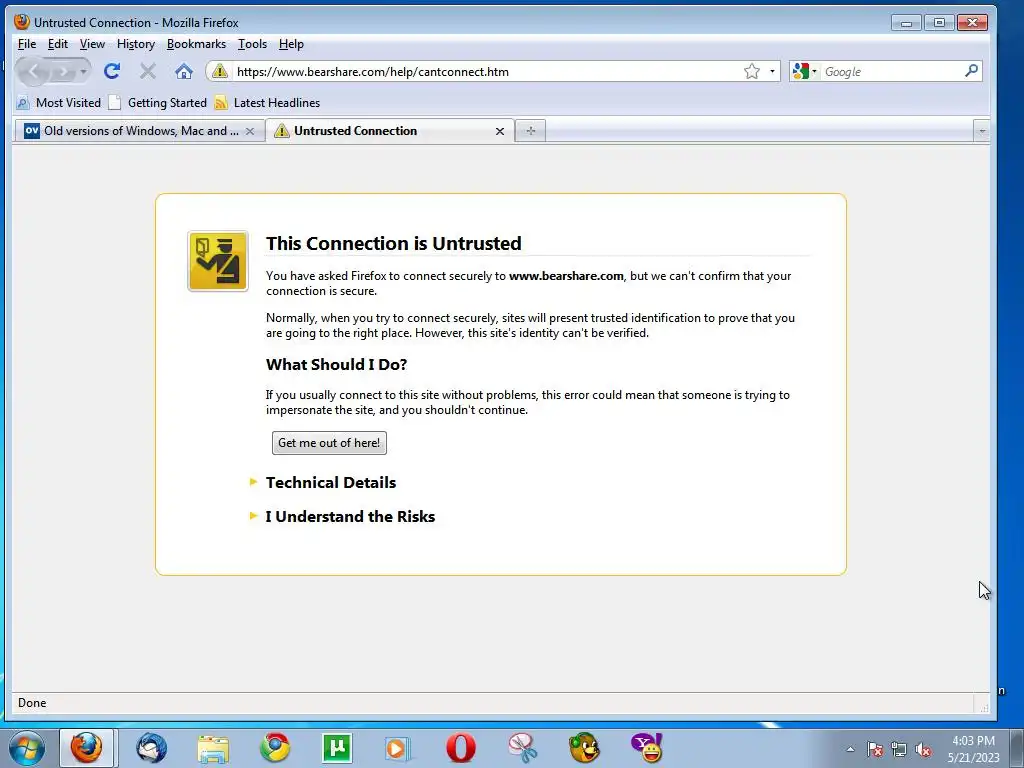Click the warning site identity icon in address bar
Screen dimensions: 1024x768
click(x=220, y=71)
